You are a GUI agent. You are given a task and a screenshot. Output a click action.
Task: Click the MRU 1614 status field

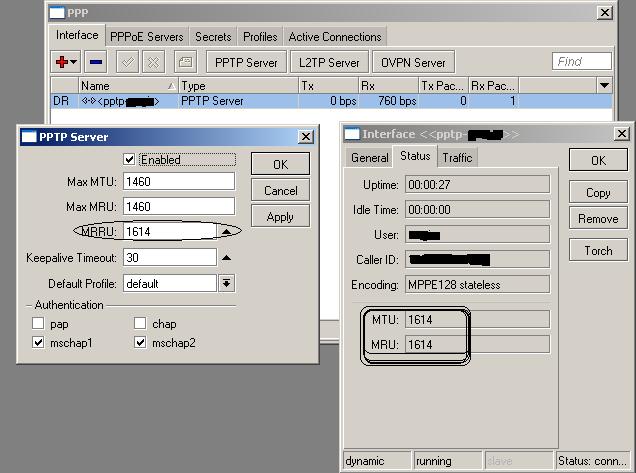(477, 344)
